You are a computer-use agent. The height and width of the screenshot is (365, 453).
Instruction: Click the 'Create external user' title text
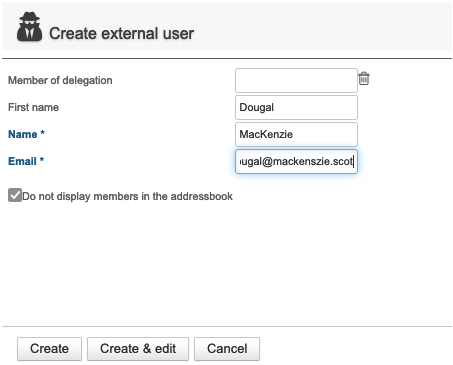pos(121,34)
